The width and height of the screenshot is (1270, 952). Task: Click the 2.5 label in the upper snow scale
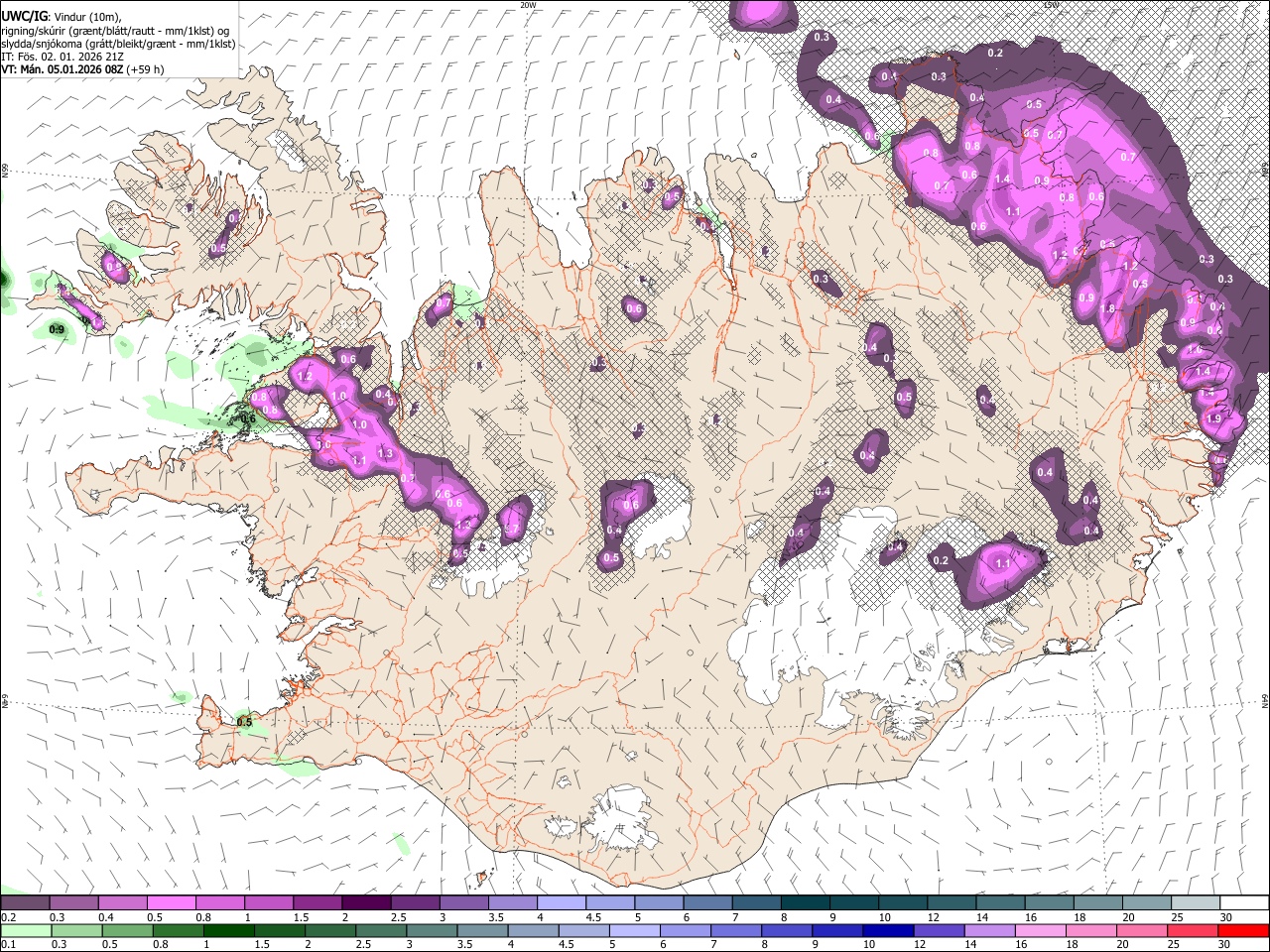click(398, 917)
